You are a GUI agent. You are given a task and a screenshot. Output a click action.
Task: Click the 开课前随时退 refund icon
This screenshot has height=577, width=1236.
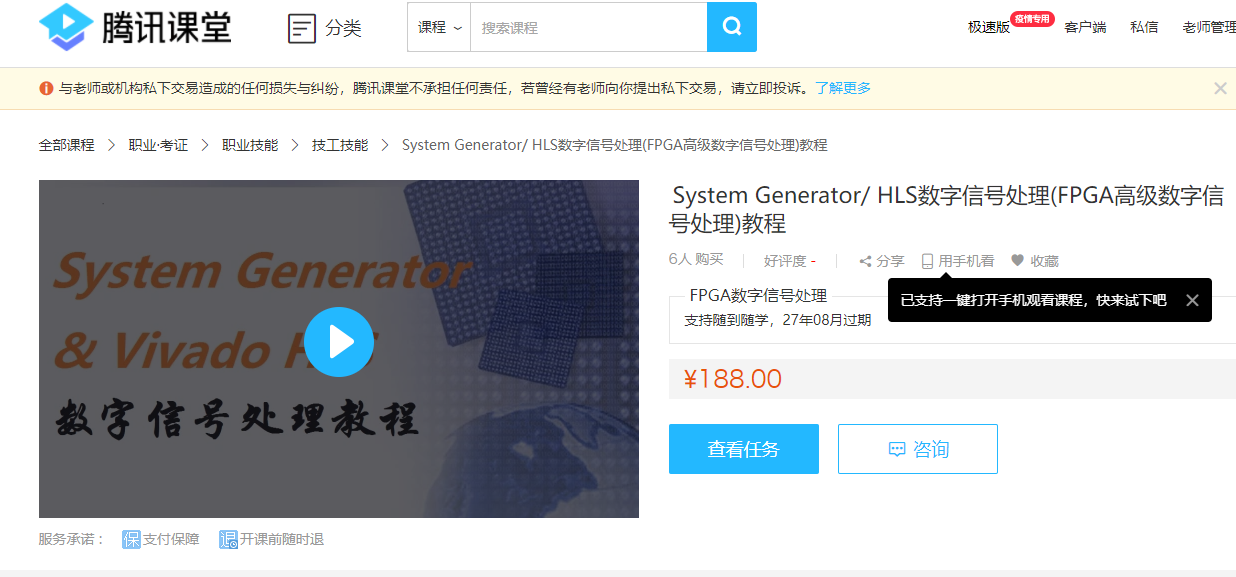[228, 539]
